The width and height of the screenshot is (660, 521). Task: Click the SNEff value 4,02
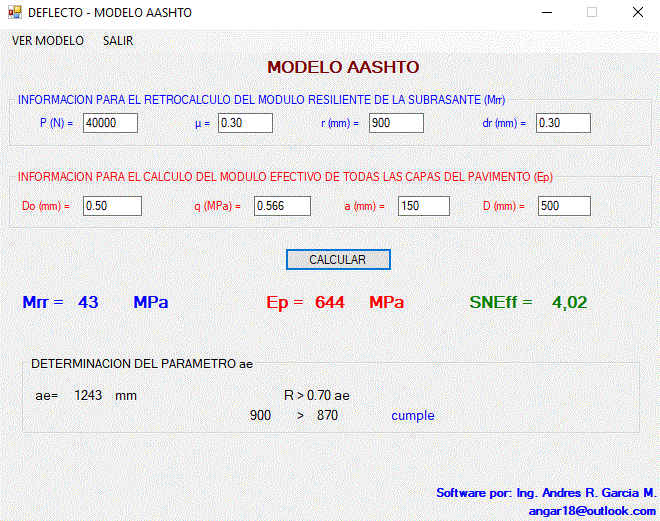coord(570,302)
